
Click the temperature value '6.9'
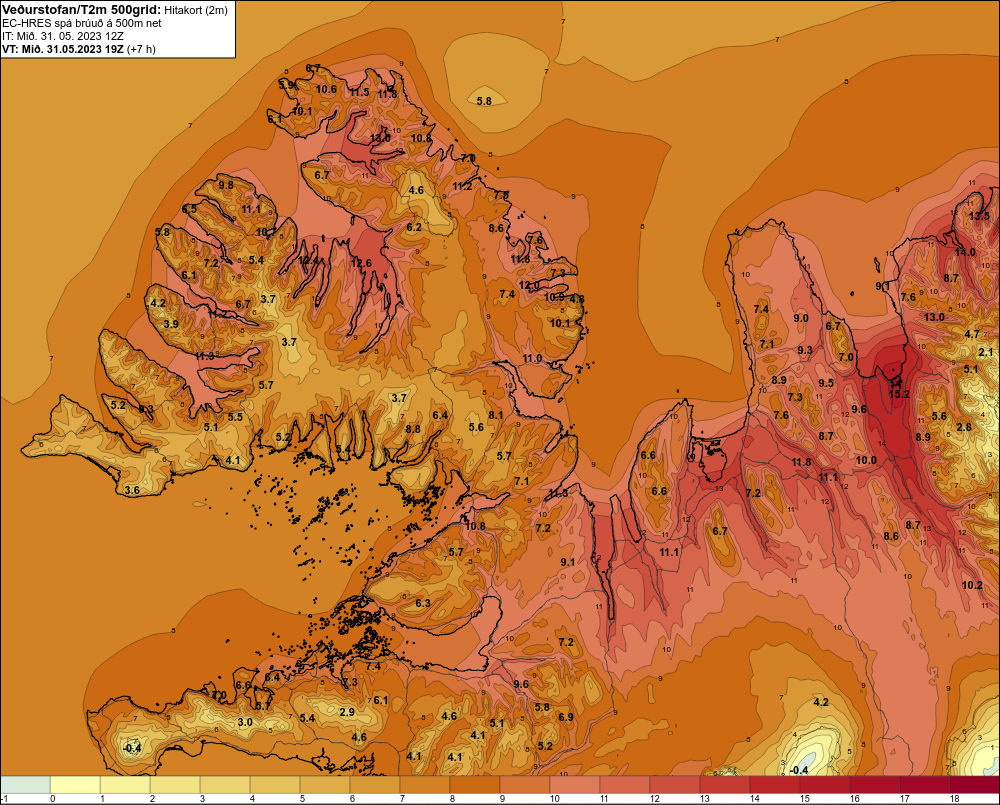click(566, 716)
